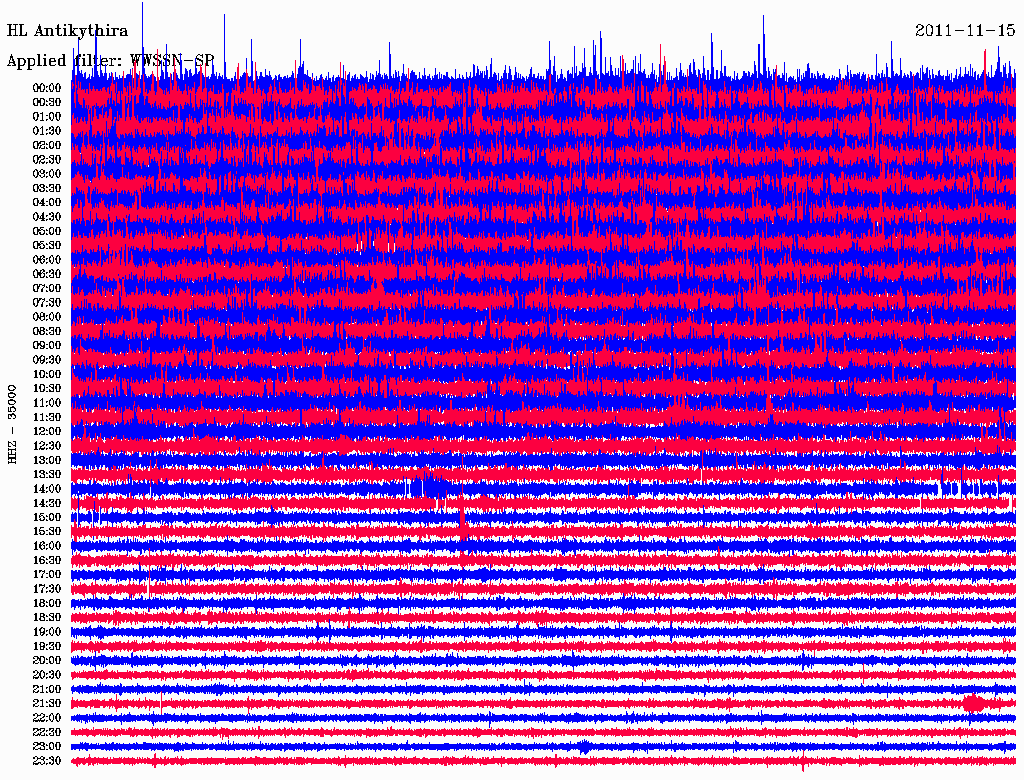Select the 04:30 time label
1024x780 pixels.
tap(47, 217)
